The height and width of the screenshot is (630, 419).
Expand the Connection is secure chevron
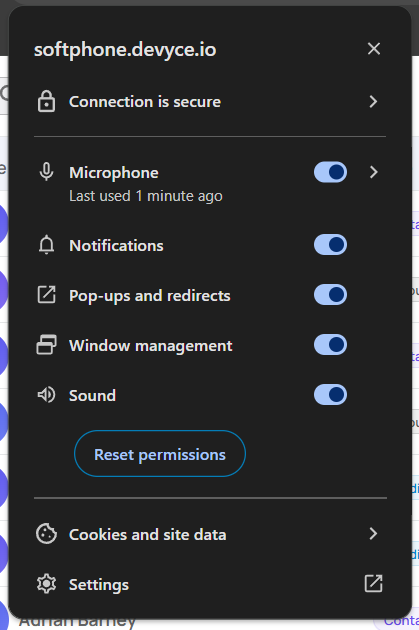click(373, 102)
